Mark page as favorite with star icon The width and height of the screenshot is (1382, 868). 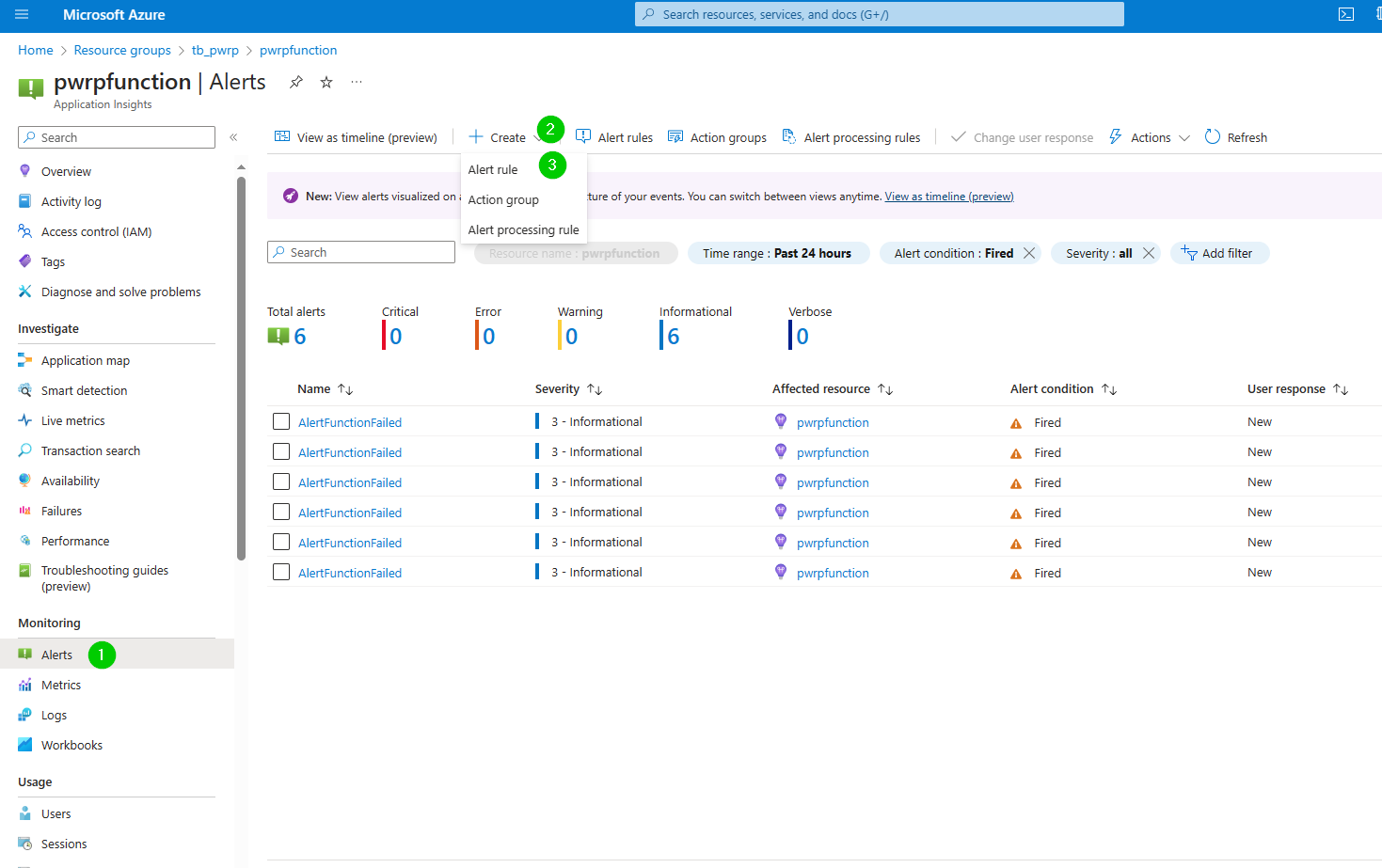click(326, 82)
